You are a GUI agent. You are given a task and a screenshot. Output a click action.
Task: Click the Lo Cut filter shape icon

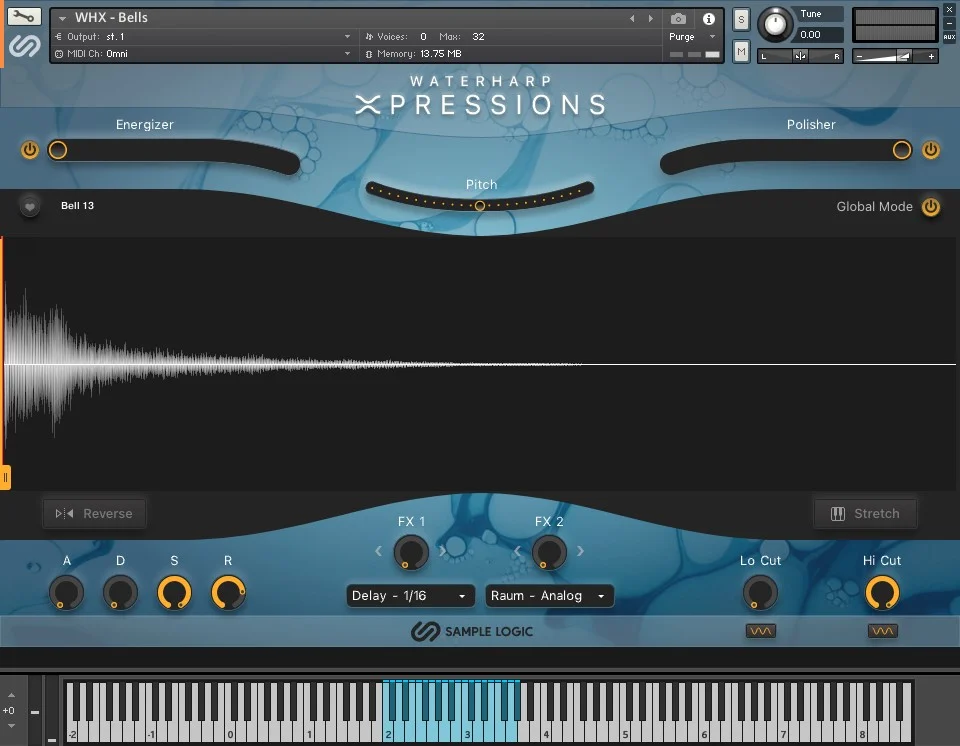(760, 631)
